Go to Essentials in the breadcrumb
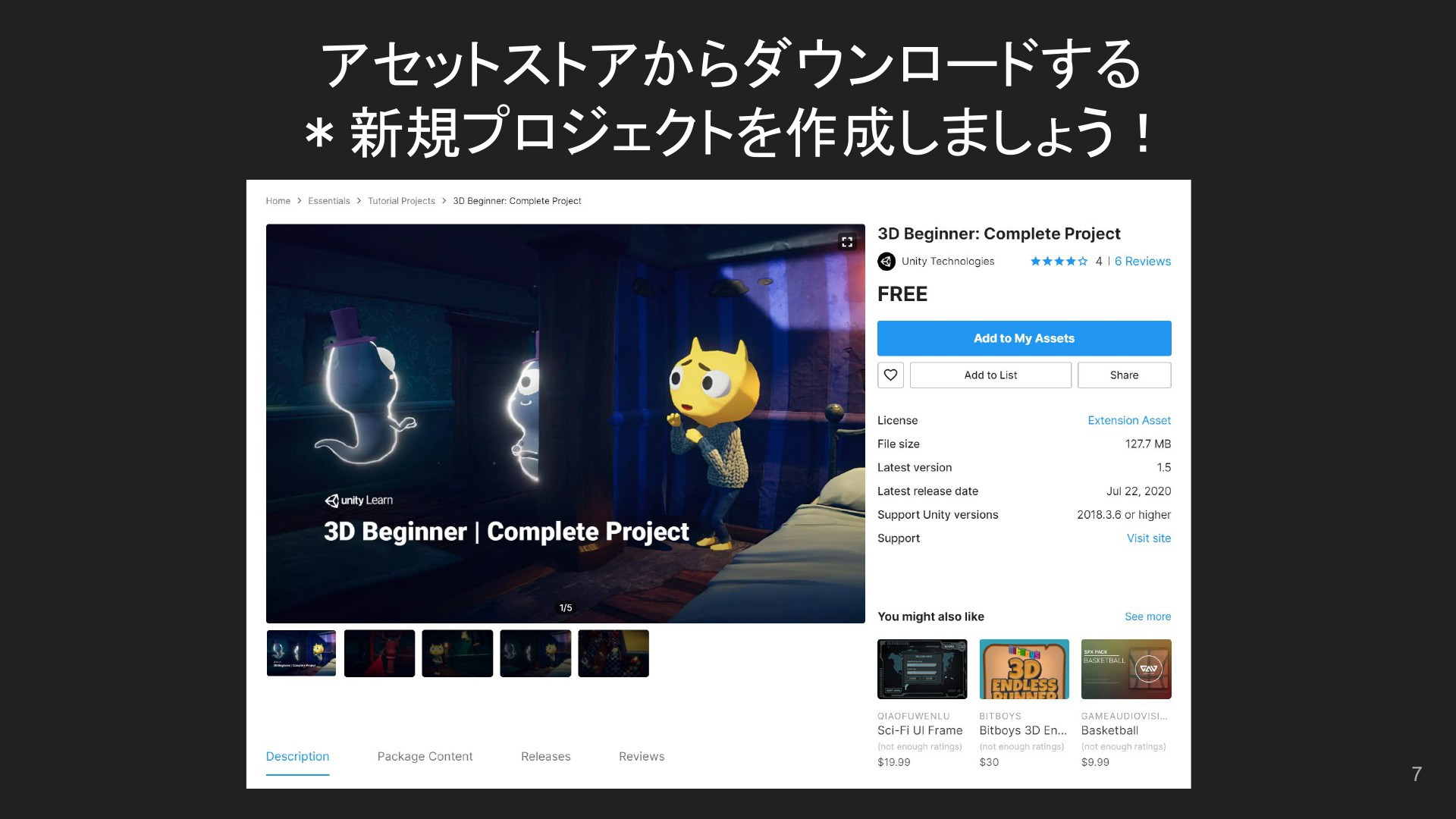 tap(328, 201)
